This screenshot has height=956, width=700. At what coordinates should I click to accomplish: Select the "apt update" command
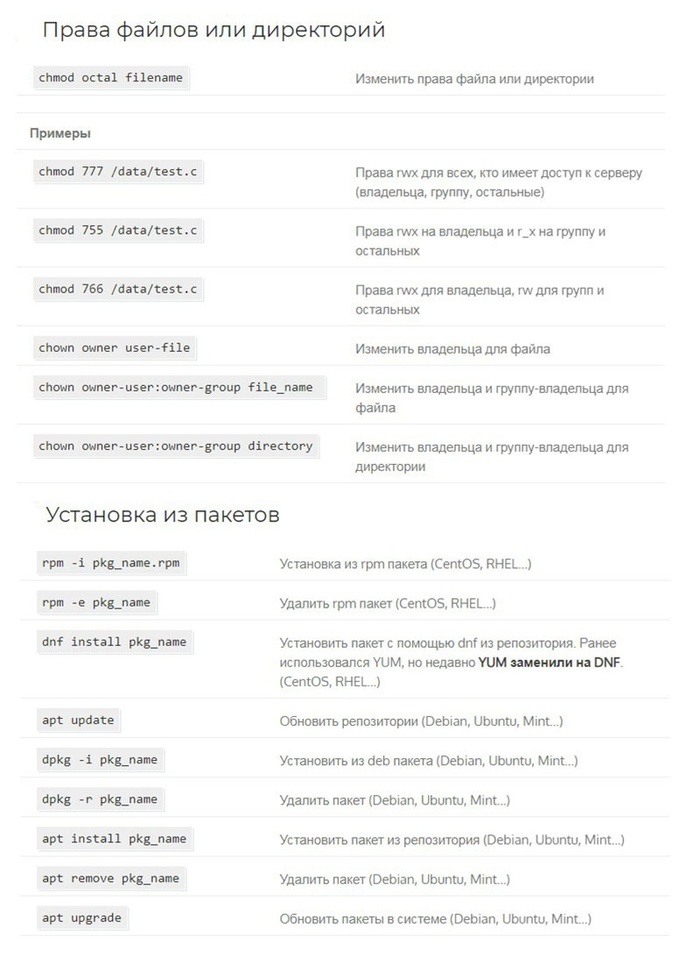[x=78, y=720]
